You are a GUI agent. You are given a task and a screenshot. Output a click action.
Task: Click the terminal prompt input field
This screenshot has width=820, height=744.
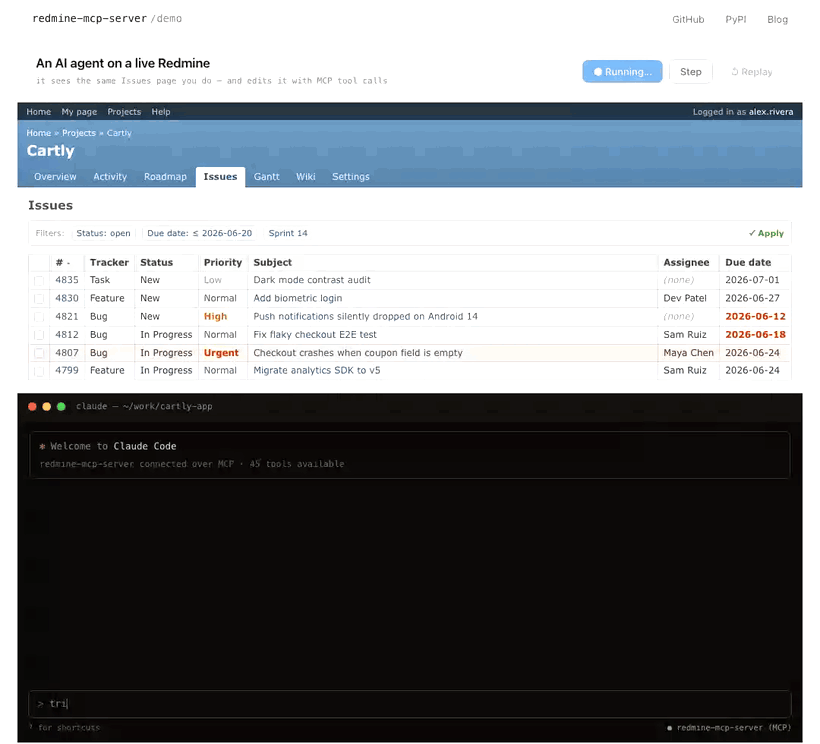point(409,704)
